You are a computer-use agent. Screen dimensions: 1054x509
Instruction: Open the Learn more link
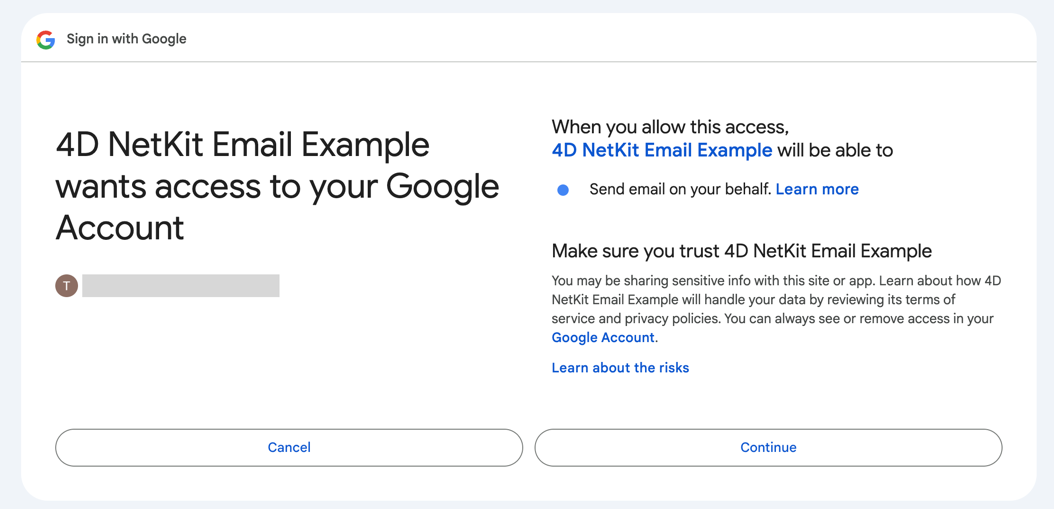[x=817, y=190]
